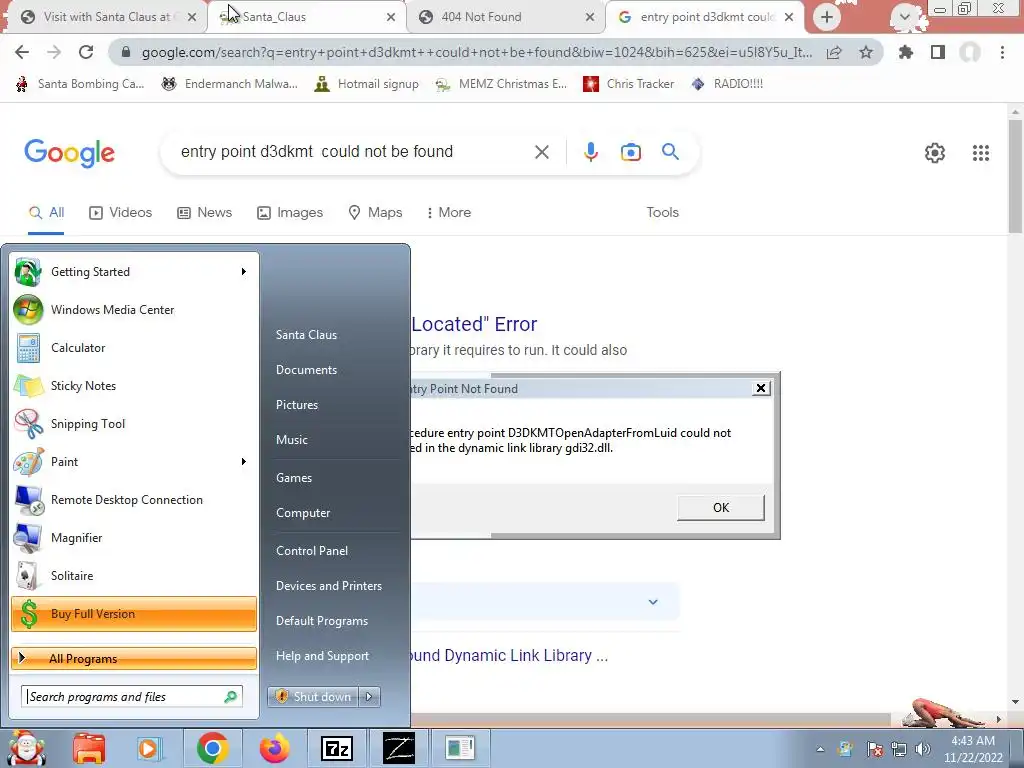Close the Entry Point Not Found dialog
The height and width of the screenshot is (768, 1024).
point(760,389)
